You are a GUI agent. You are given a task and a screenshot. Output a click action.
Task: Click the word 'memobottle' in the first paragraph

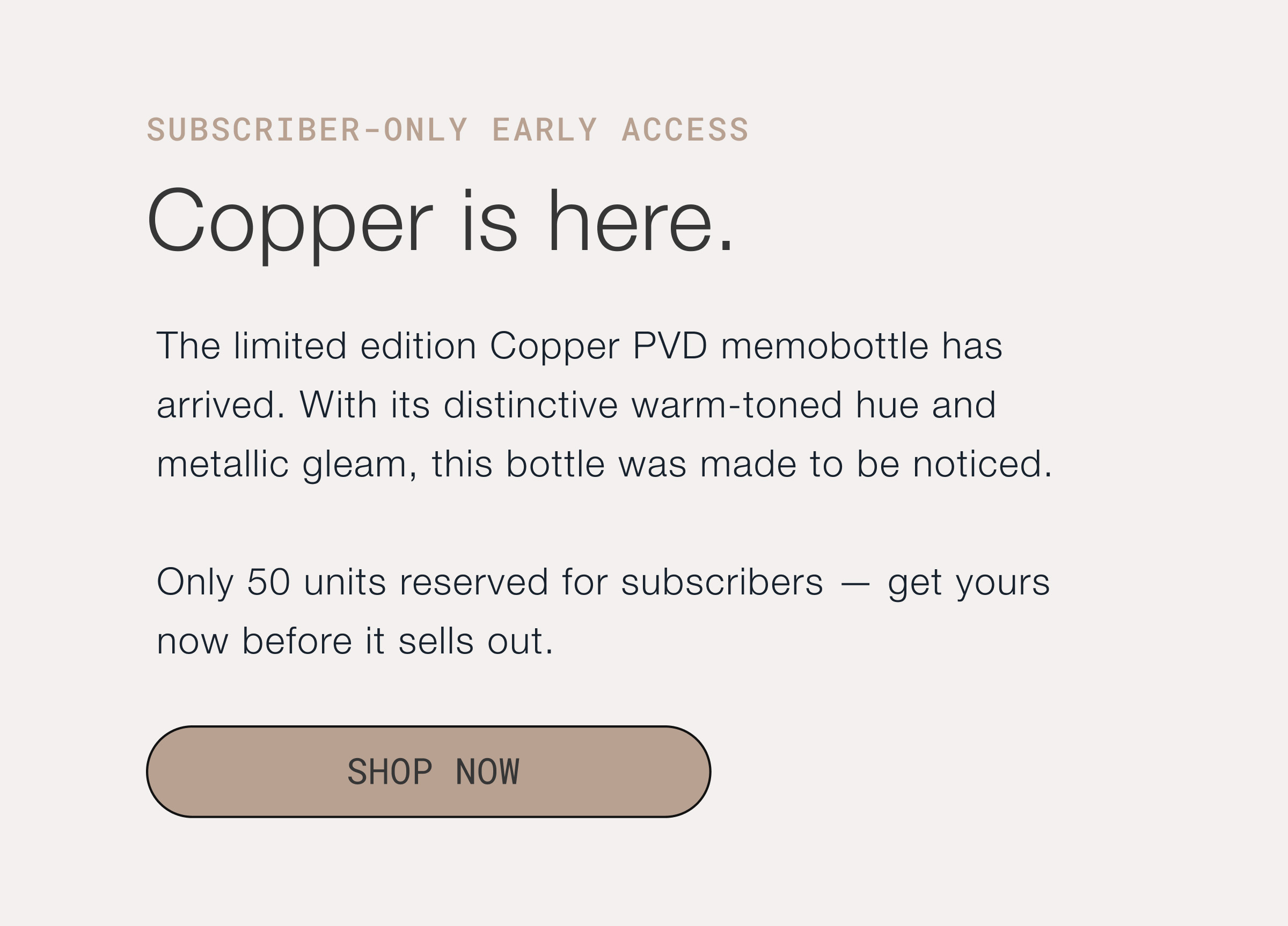[x=825, y=345]
